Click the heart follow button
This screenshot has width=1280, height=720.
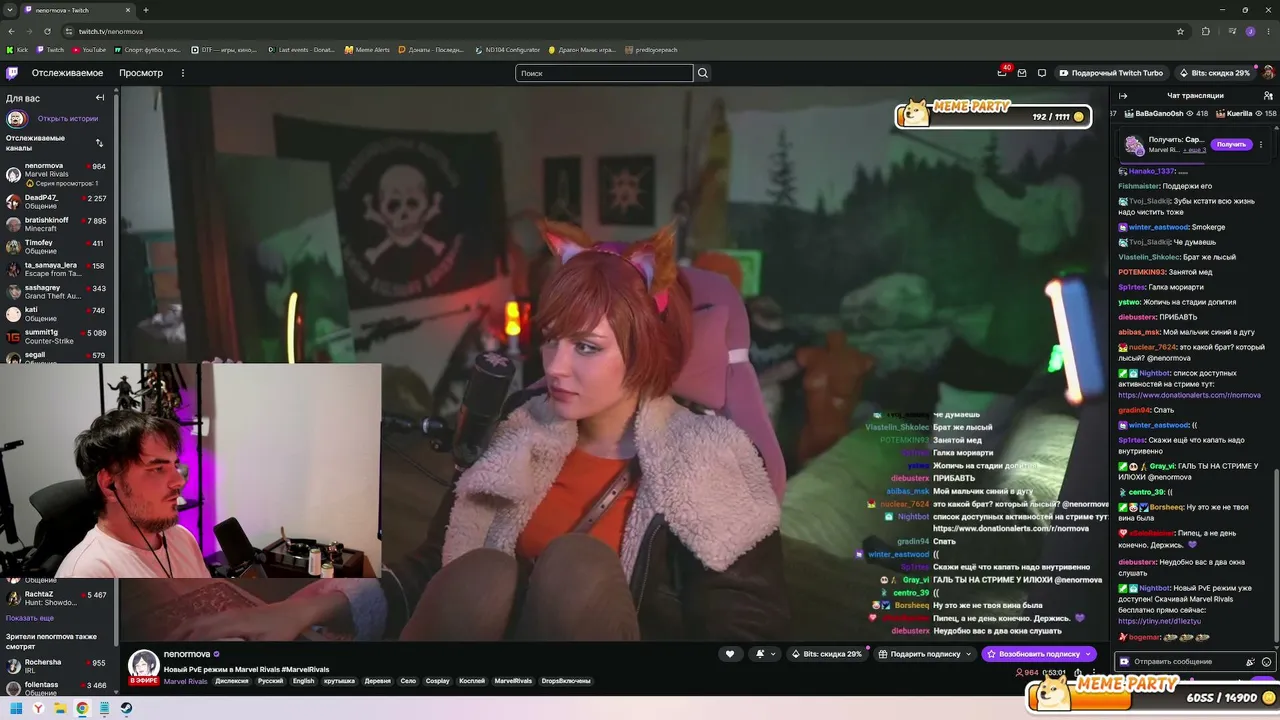tap(730, 654)
